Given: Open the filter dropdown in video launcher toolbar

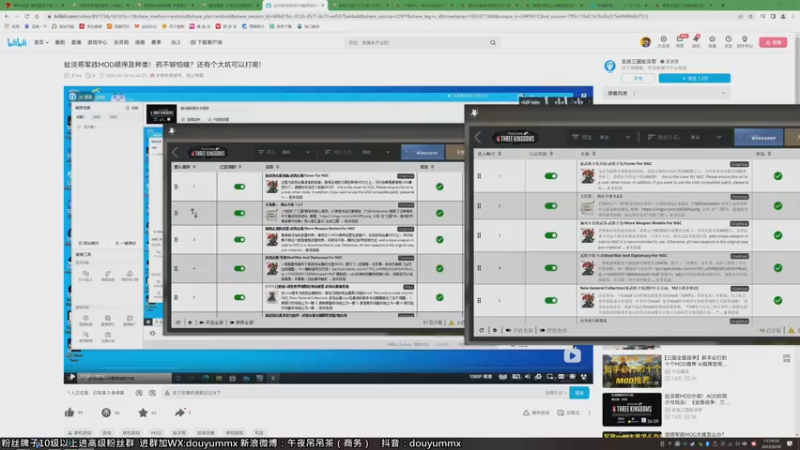Looking at the screenshot, I should point(284,152).
